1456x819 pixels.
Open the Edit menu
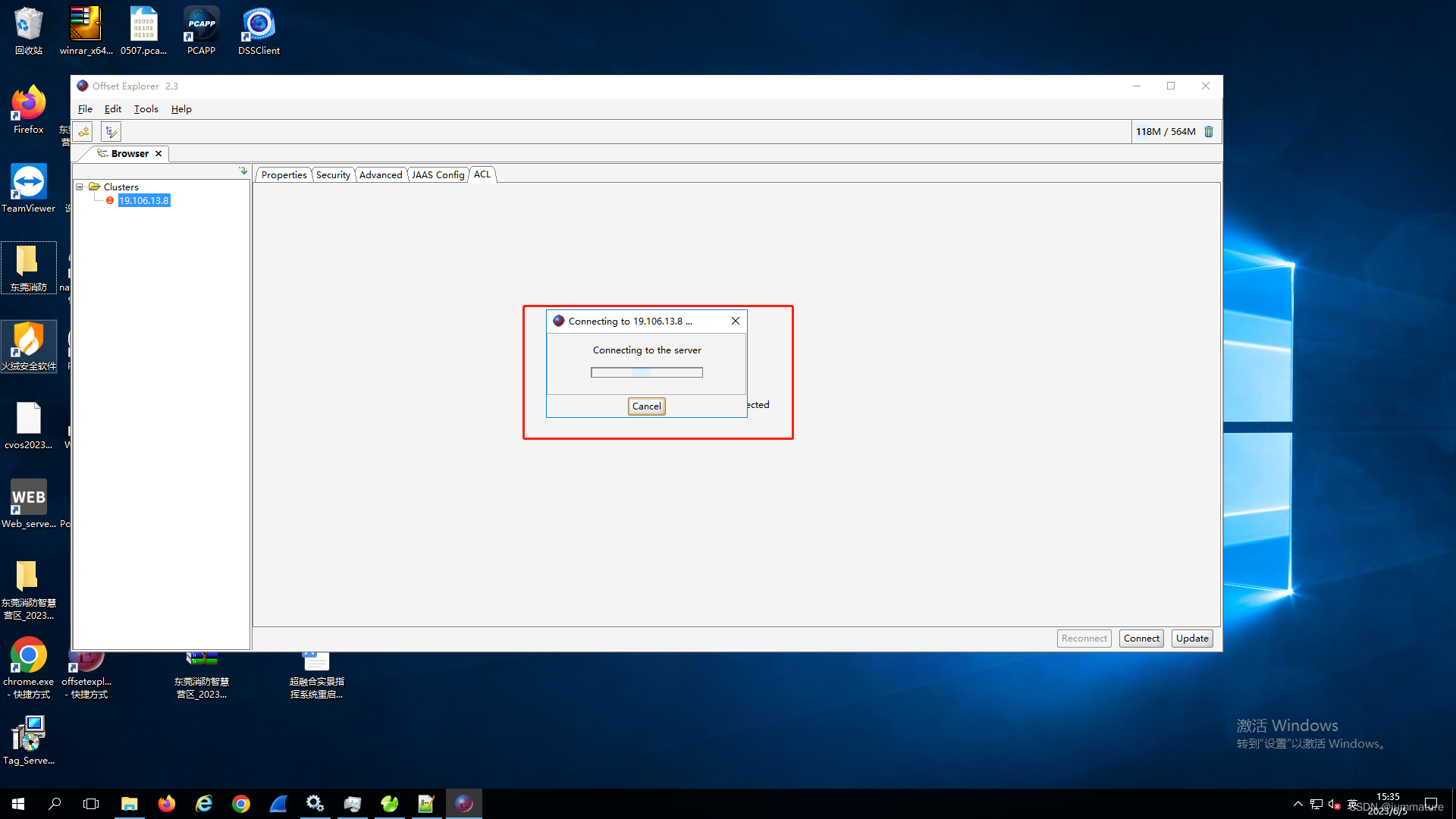[x=113, y=109]
